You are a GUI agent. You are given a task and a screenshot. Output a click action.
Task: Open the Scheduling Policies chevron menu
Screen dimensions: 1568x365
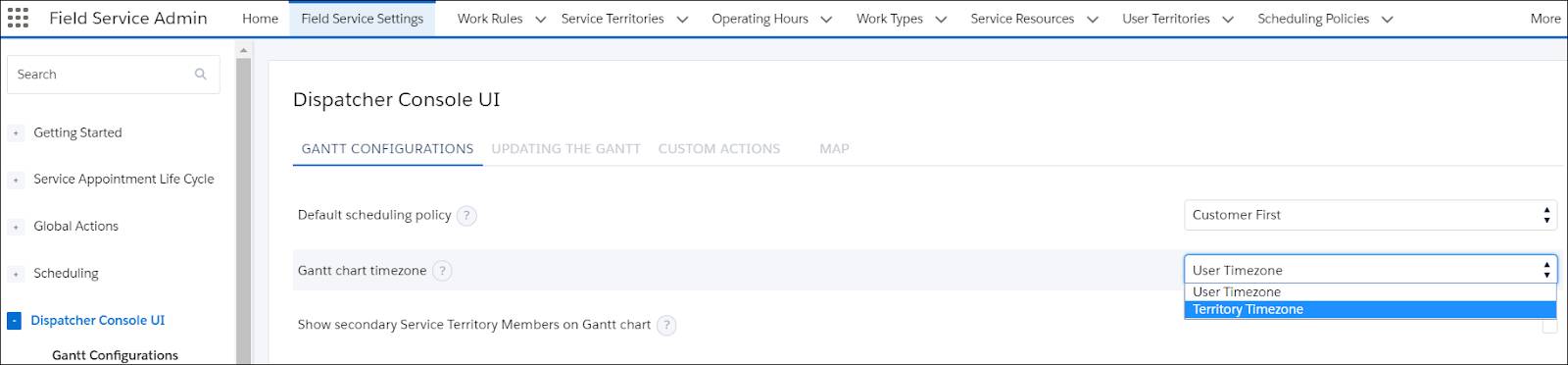point(1387,19)
